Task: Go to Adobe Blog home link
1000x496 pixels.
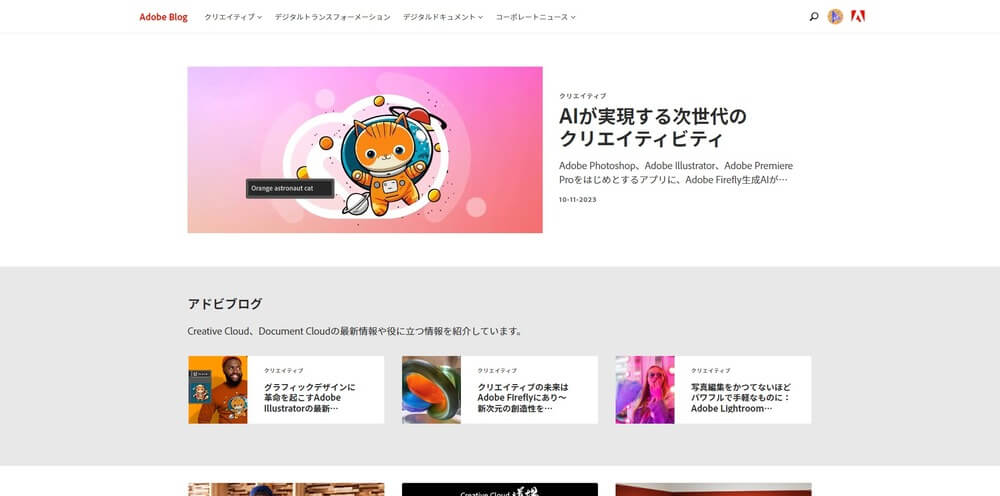Action: (x=163, y=17)
